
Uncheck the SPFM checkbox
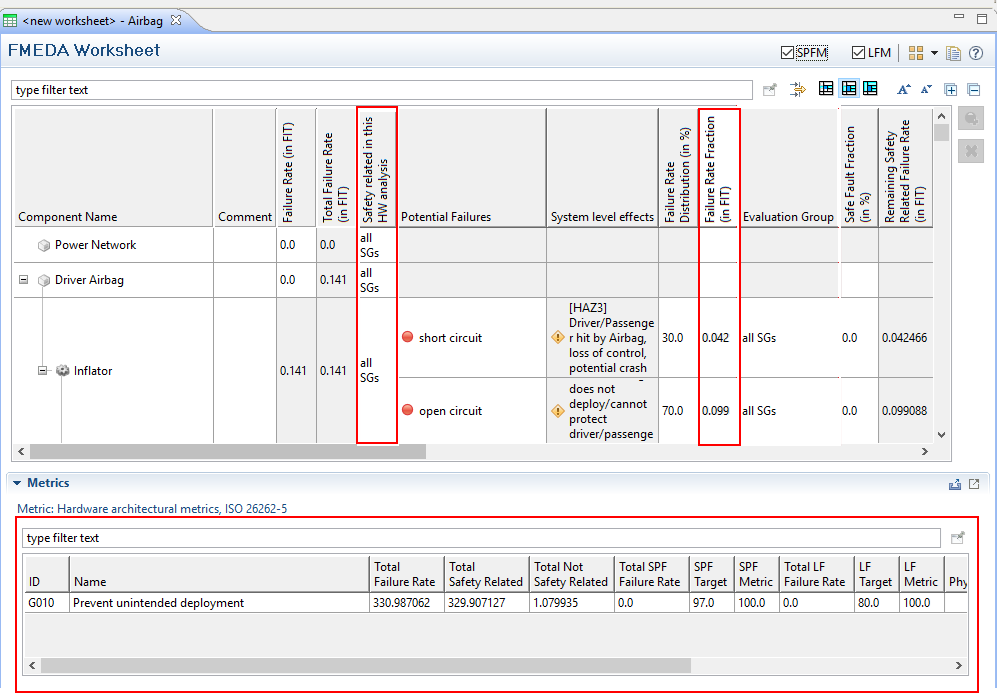(x=788, y=53)
